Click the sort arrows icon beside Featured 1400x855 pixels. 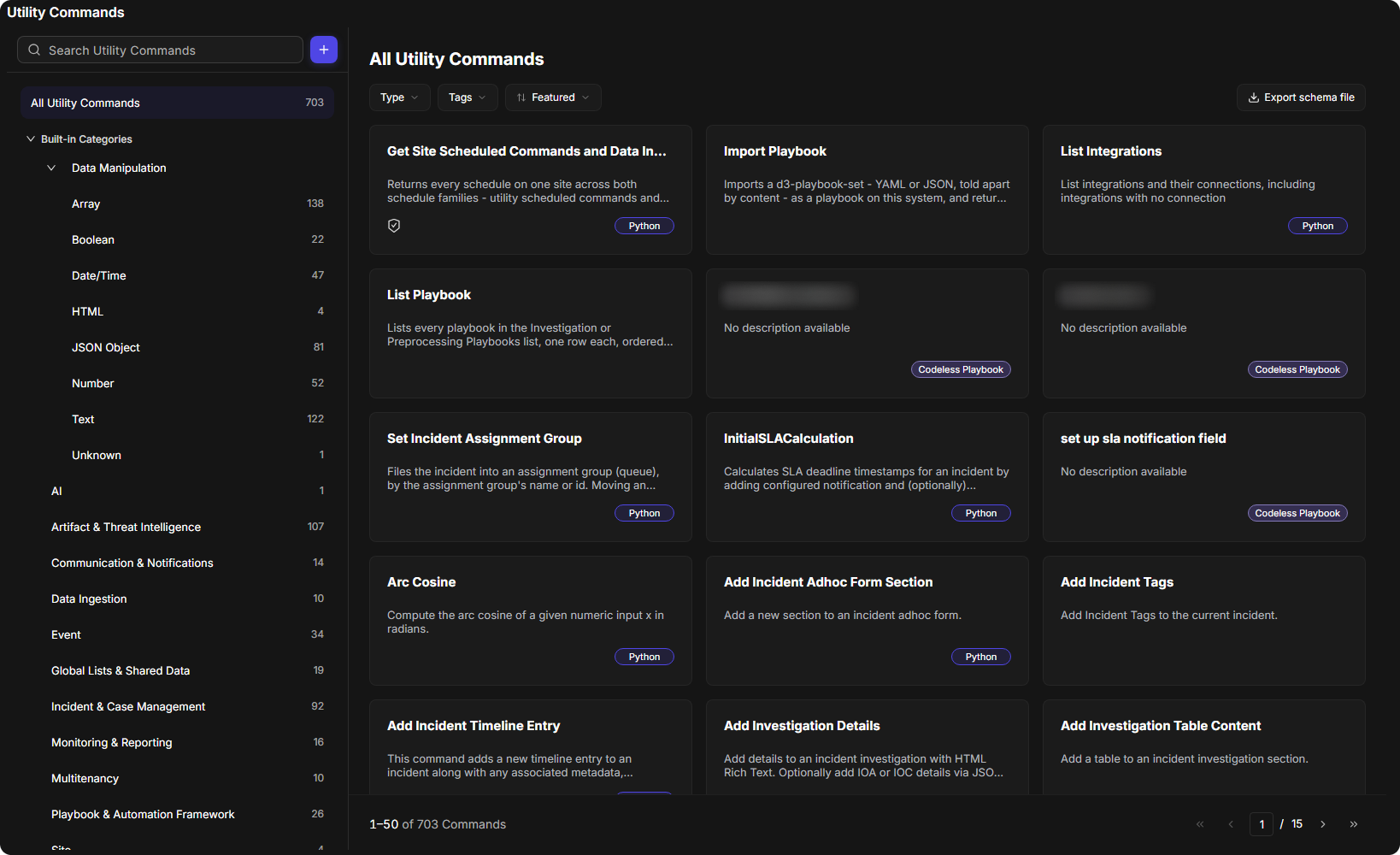521,97
